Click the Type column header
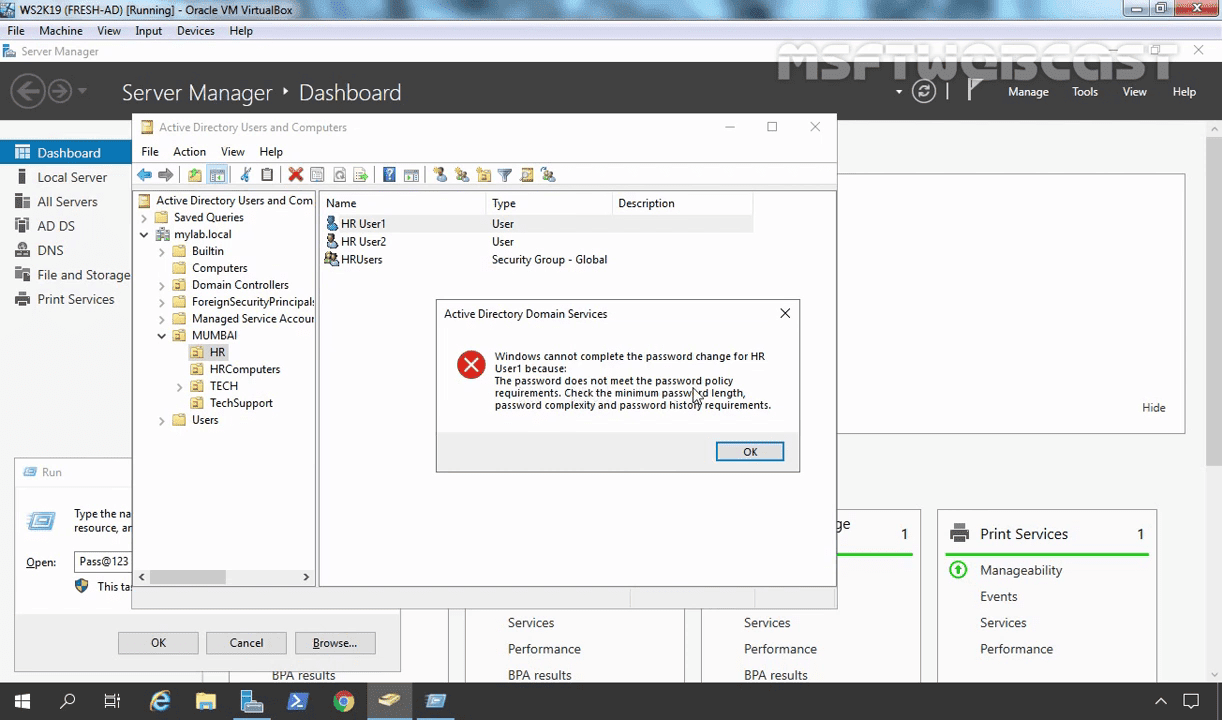This screenshot has width=1222, height=720. pyautogui.click(x=550, y=203)
